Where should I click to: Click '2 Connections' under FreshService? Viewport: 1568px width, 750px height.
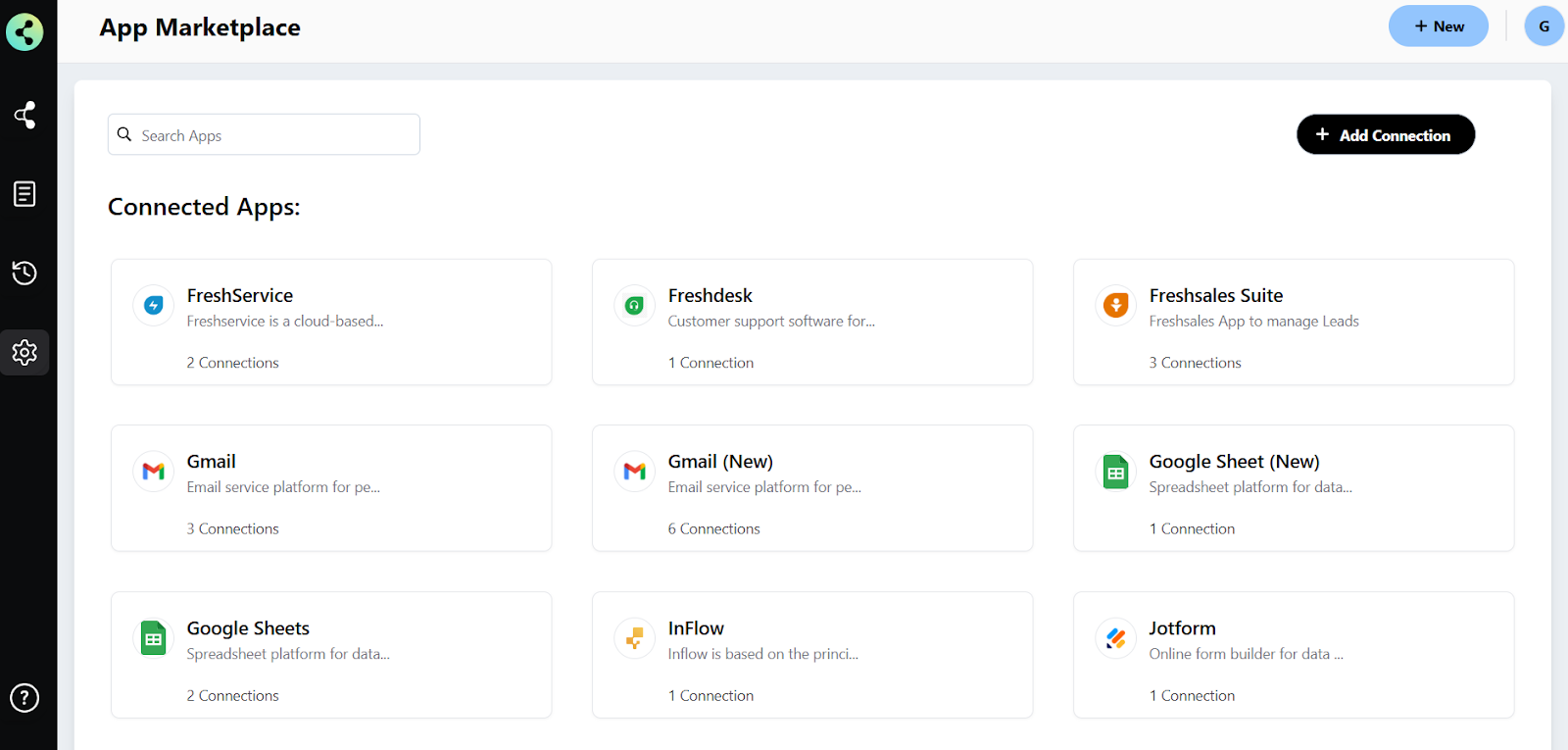pyautogui.click(x=233, y=363)
